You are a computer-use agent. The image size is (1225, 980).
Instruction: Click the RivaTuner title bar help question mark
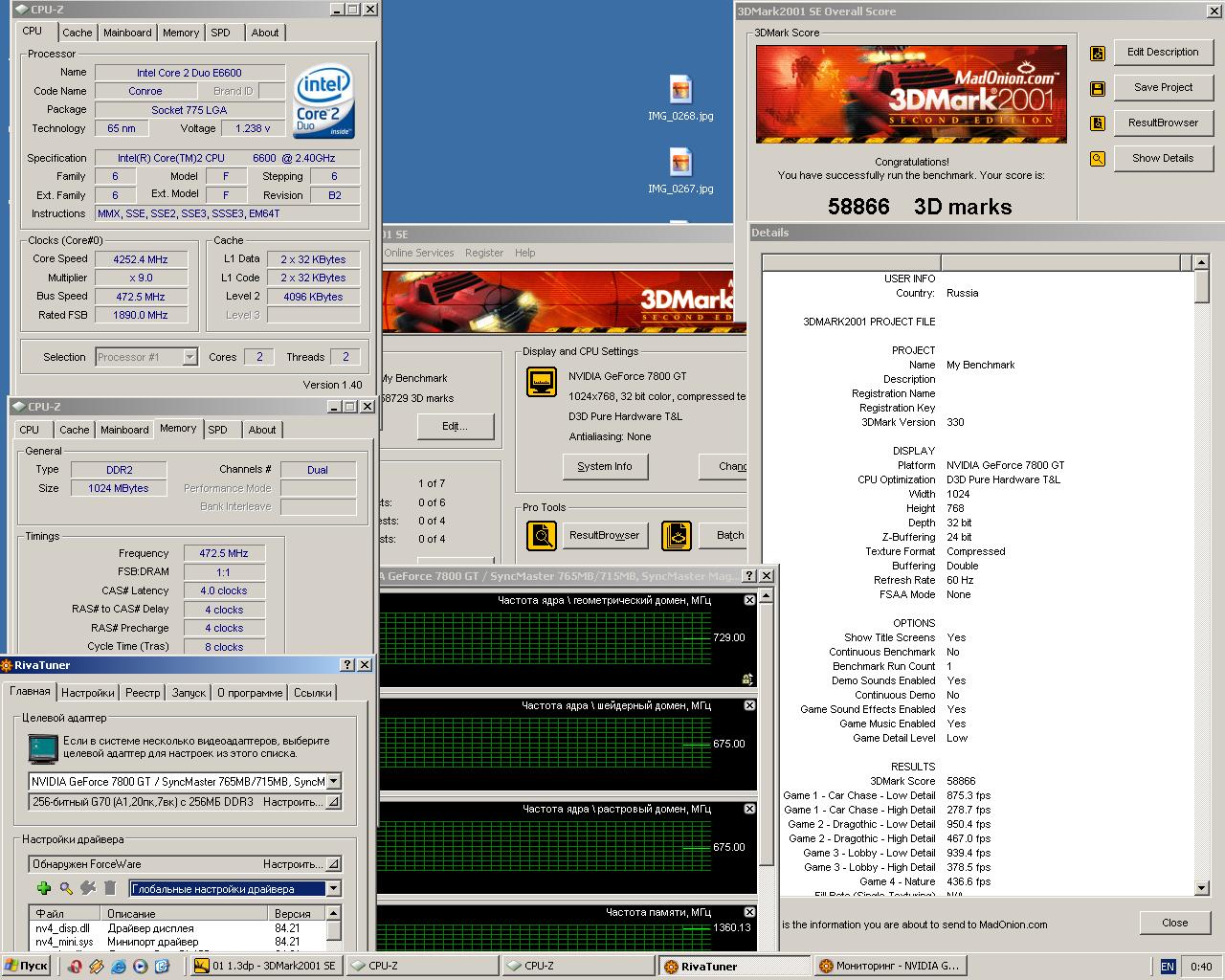point(347,665)
